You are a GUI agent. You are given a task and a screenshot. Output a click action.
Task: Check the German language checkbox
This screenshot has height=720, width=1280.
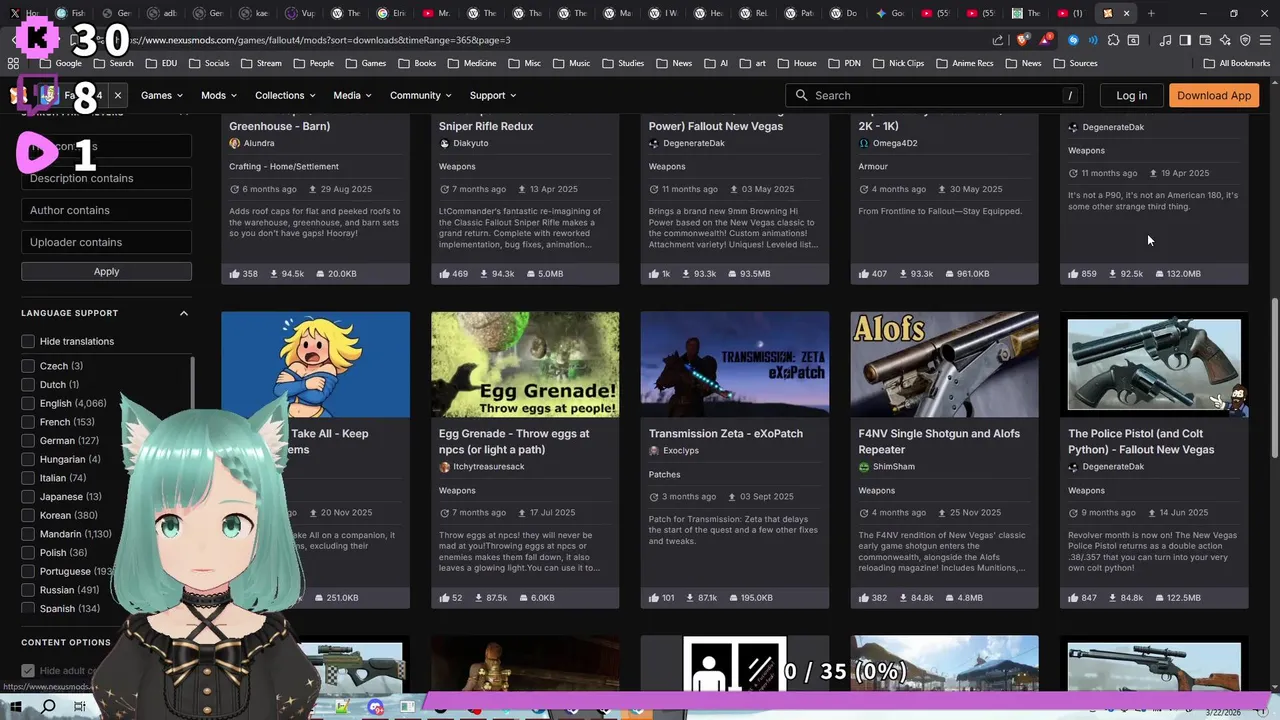[28, 441]
